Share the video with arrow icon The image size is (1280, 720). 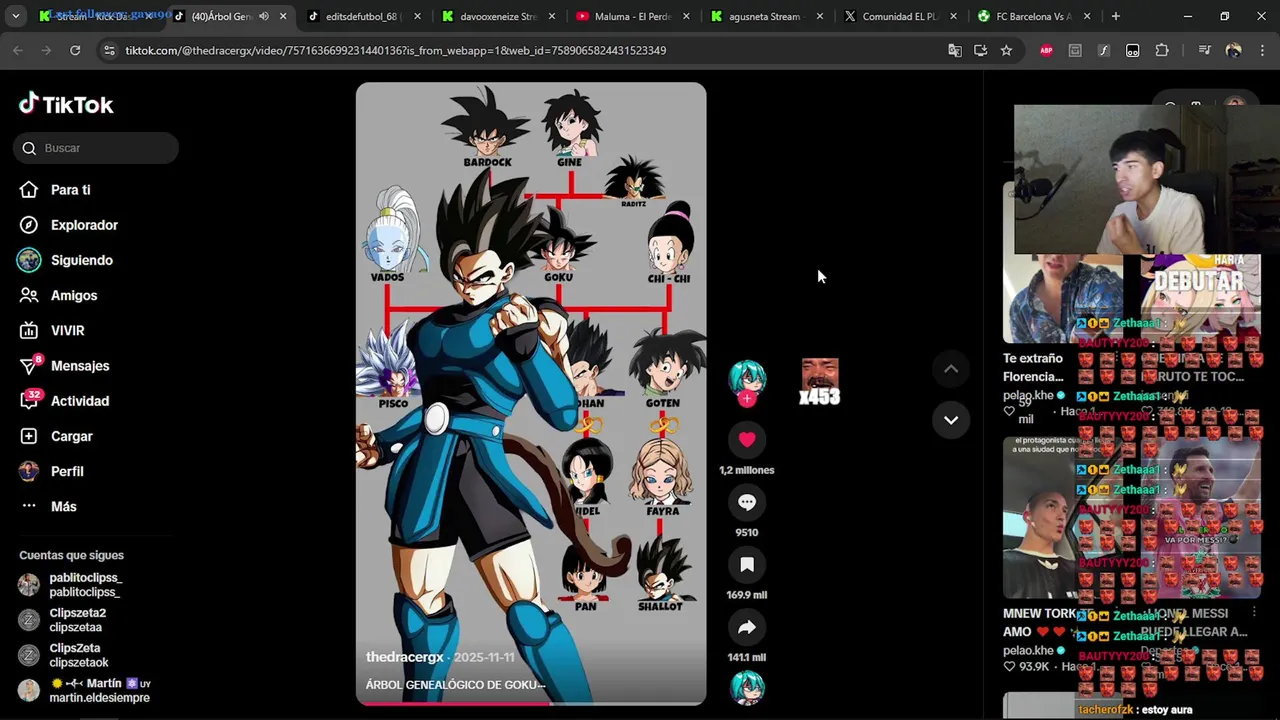(747, 627)
